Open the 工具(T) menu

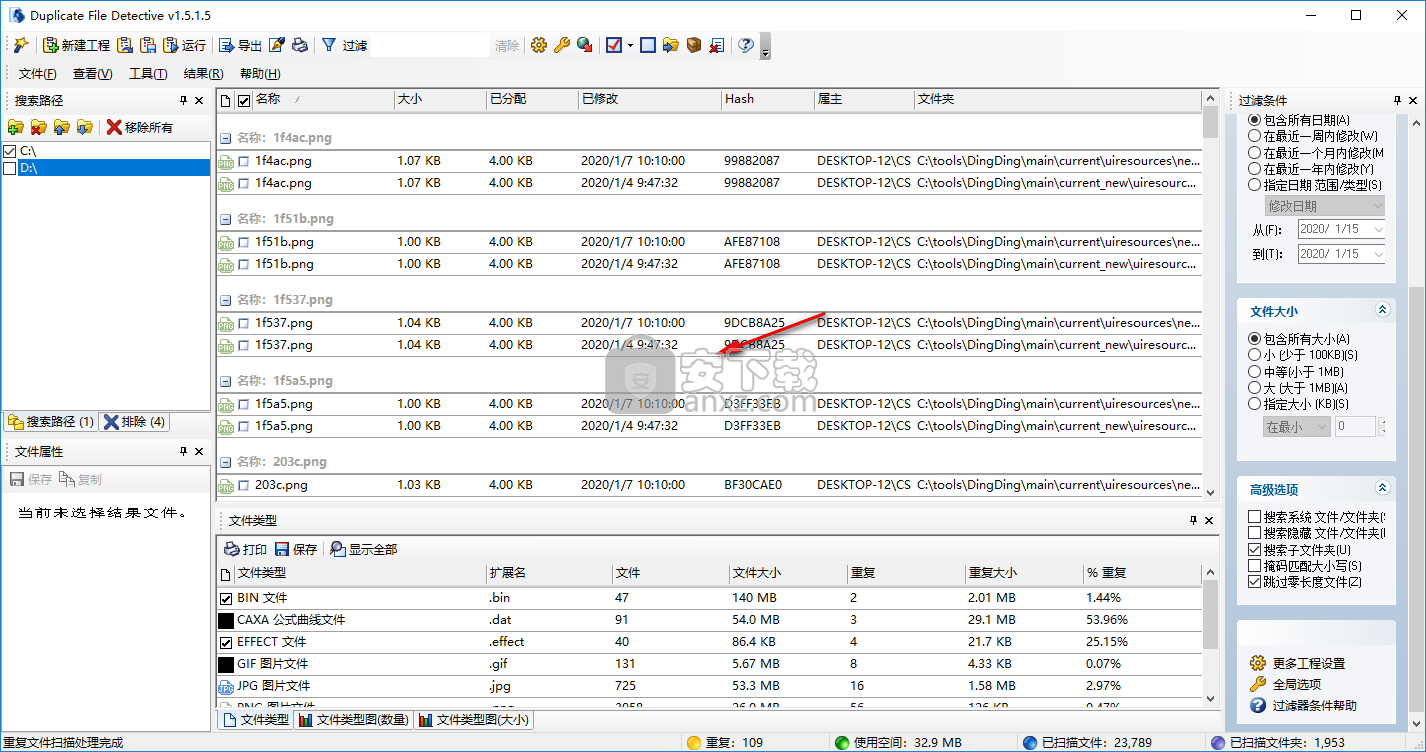[x=148, y=74]
